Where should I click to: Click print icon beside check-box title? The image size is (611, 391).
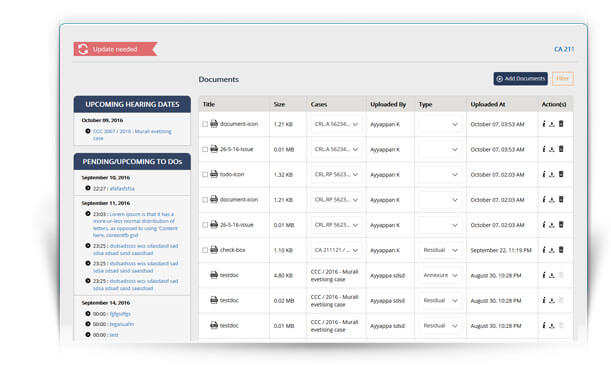coord(214,249)
